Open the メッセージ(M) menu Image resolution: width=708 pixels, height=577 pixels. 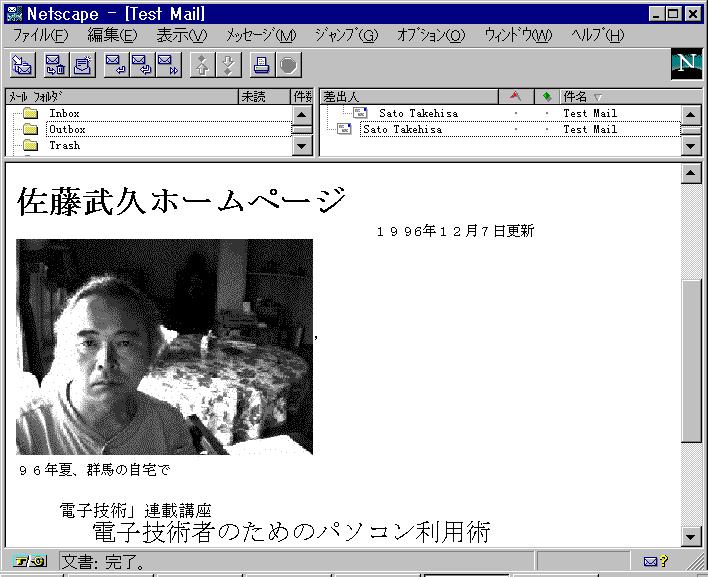260,35
